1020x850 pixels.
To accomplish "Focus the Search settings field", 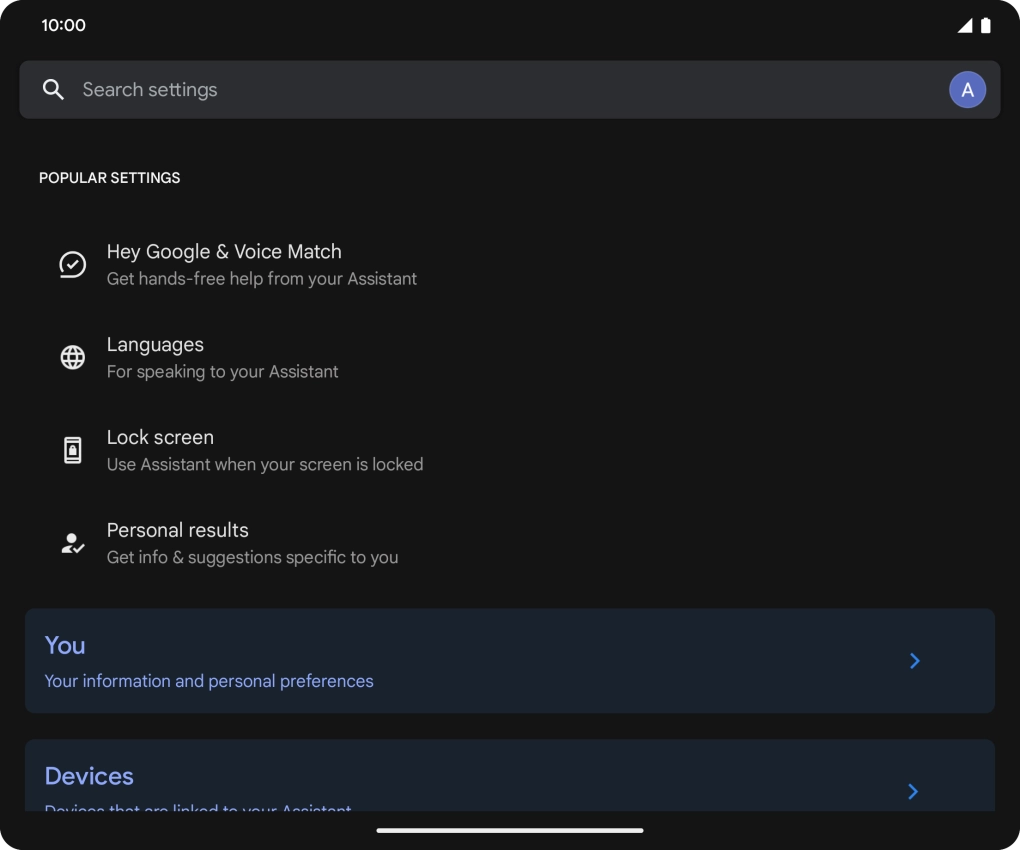I will pos(480,90).
